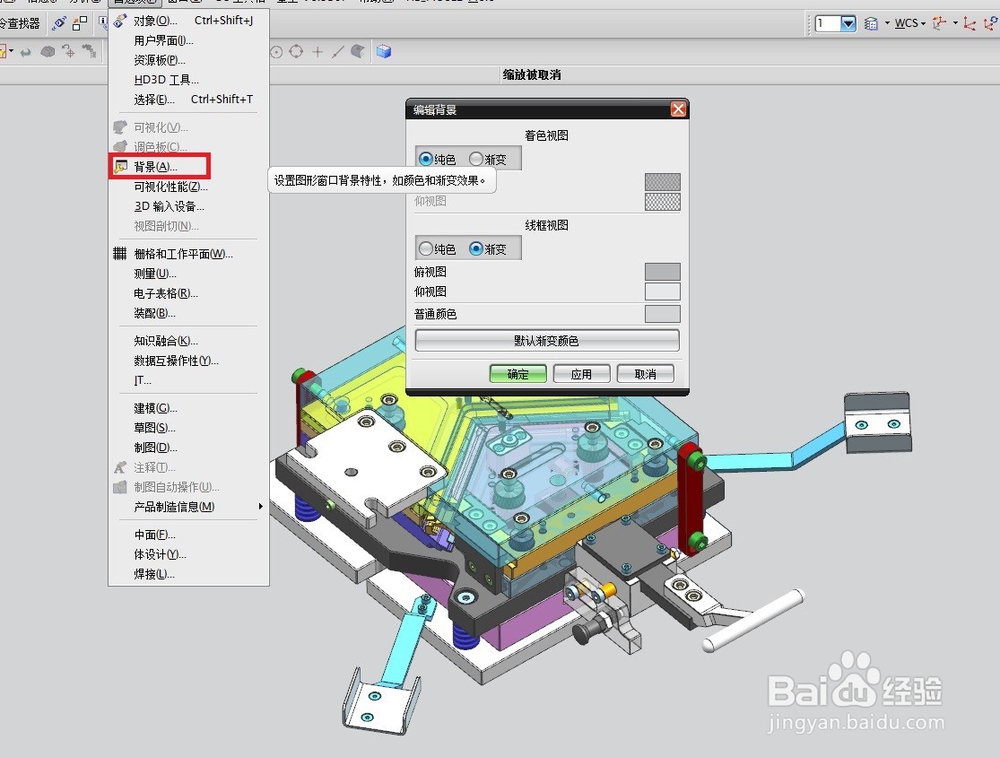The width and height of the screenshot is (1000, 757).
Task: Pick the 线框视图 仰视图 color swatch
Action: point(663,291)
